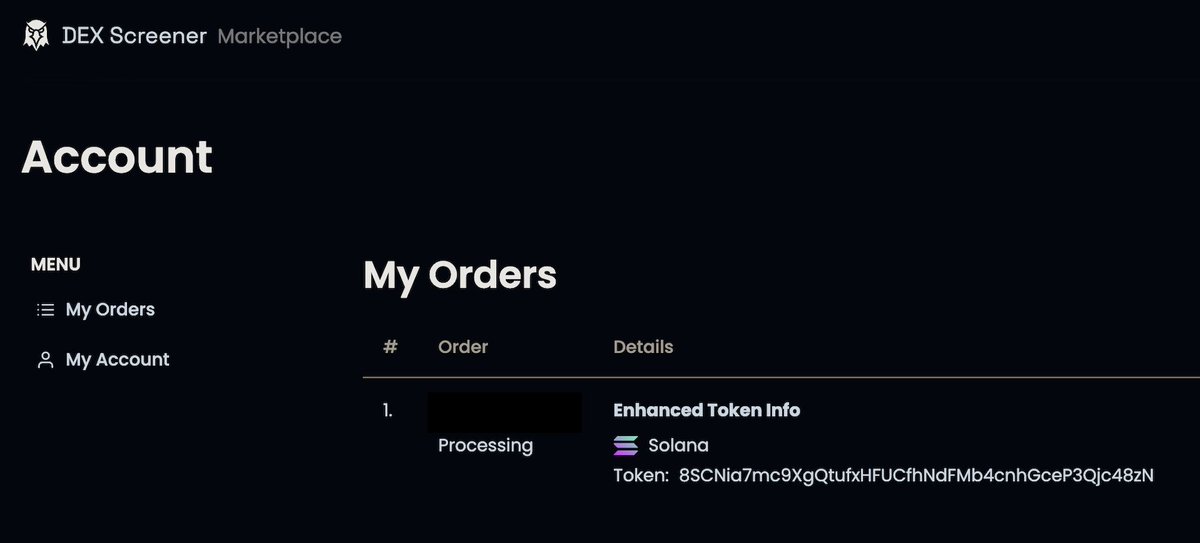Click the Processing order status

pos(485,446)
